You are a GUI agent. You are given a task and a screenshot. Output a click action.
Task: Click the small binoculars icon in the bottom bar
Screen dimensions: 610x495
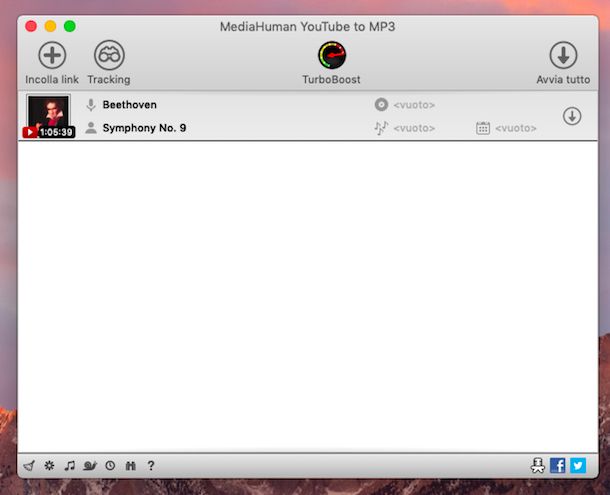click(131, 465)
